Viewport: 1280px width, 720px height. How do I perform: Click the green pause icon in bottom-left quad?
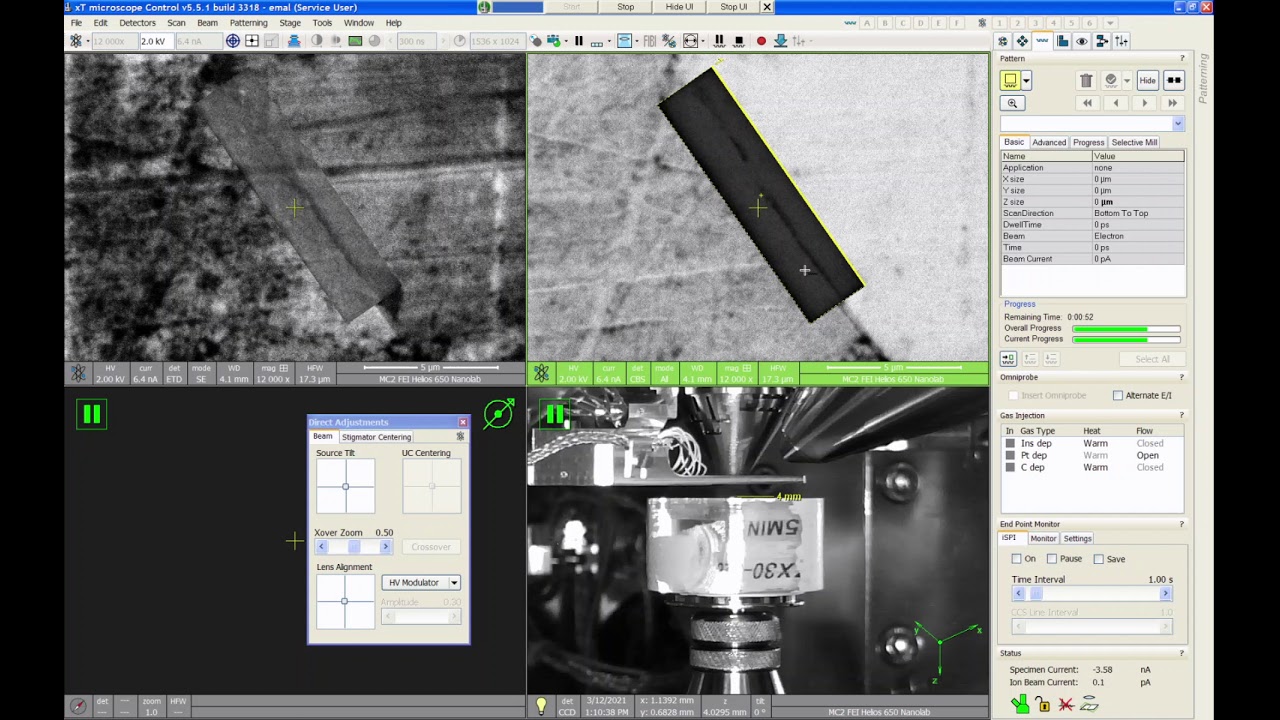tap(91, 414)
